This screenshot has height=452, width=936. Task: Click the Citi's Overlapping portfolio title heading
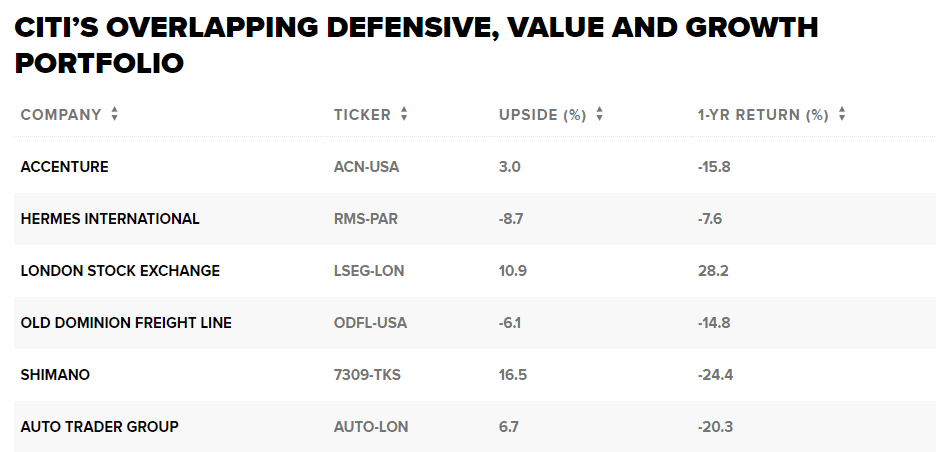click(x=416, y=45)
